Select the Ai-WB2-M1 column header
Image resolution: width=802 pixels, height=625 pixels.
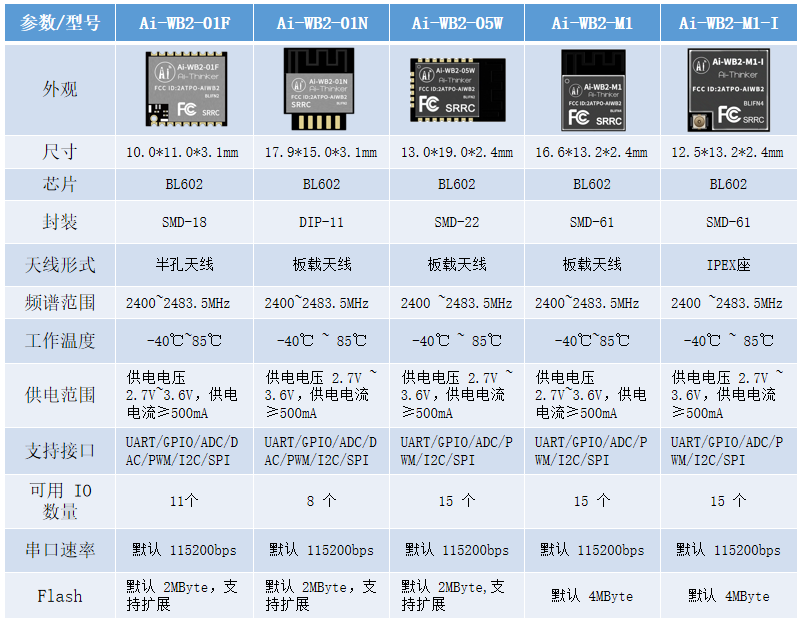592,23
